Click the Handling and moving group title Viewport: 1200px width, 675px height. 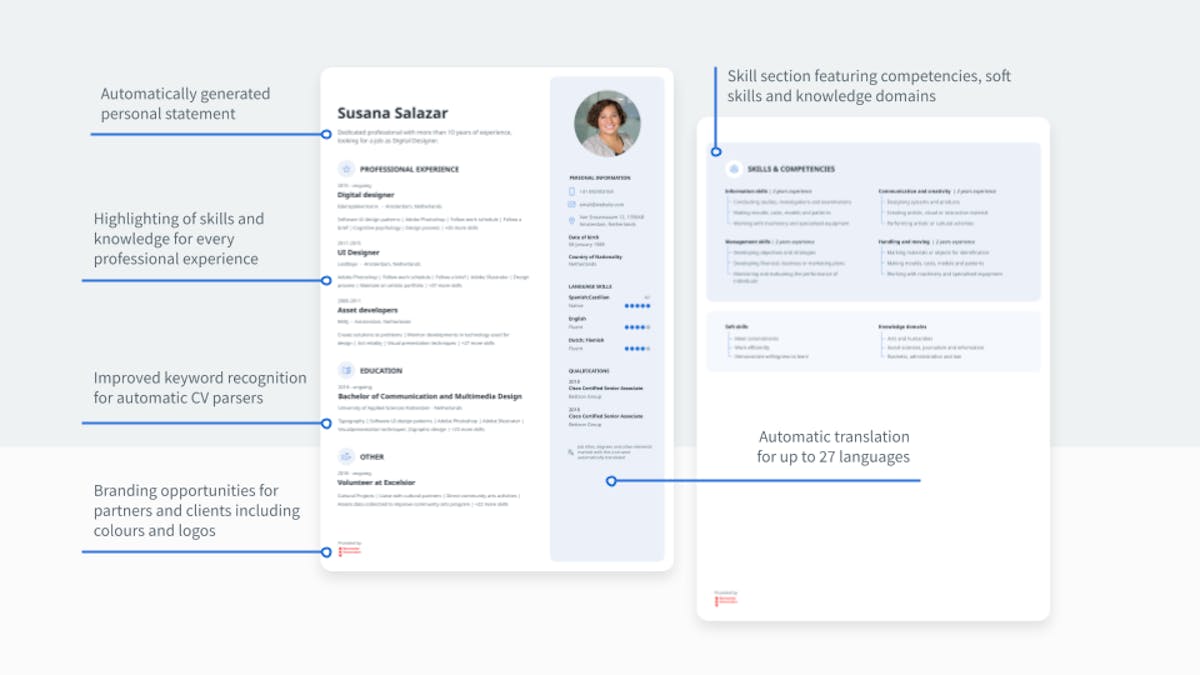[904, 241]
